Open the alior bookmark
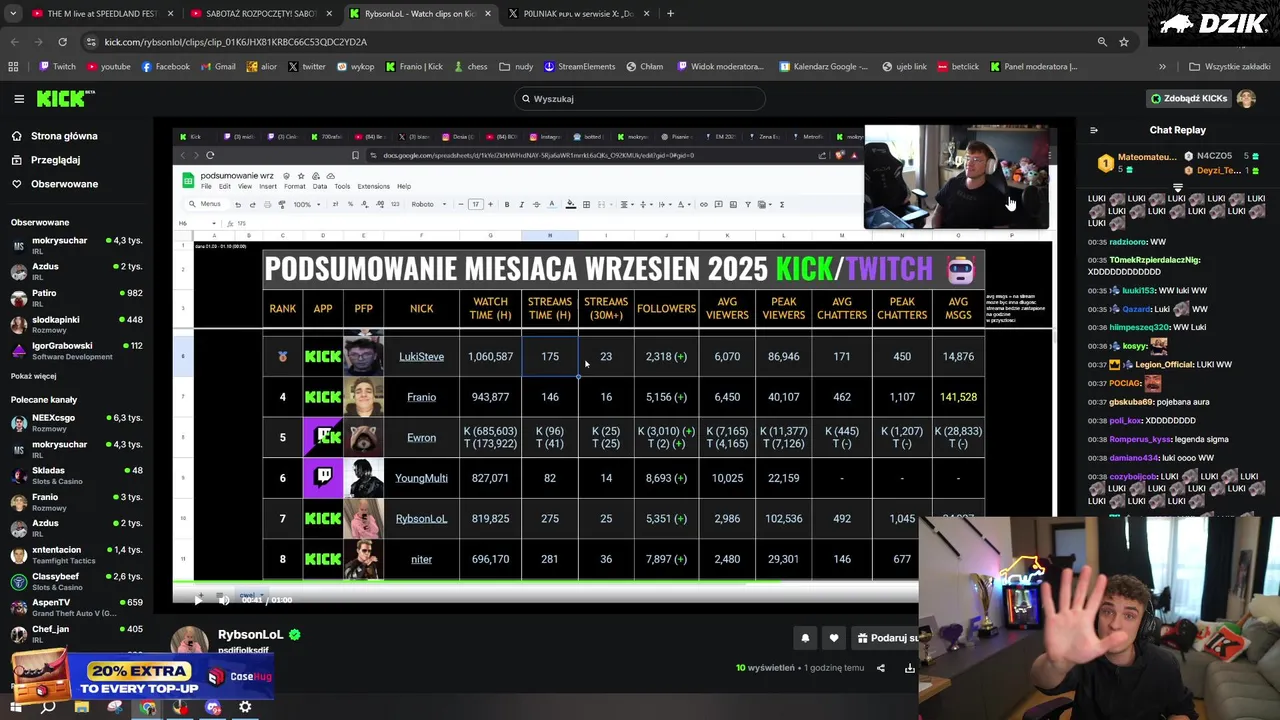Viewport: 1280px width, 720px height. 261,67
